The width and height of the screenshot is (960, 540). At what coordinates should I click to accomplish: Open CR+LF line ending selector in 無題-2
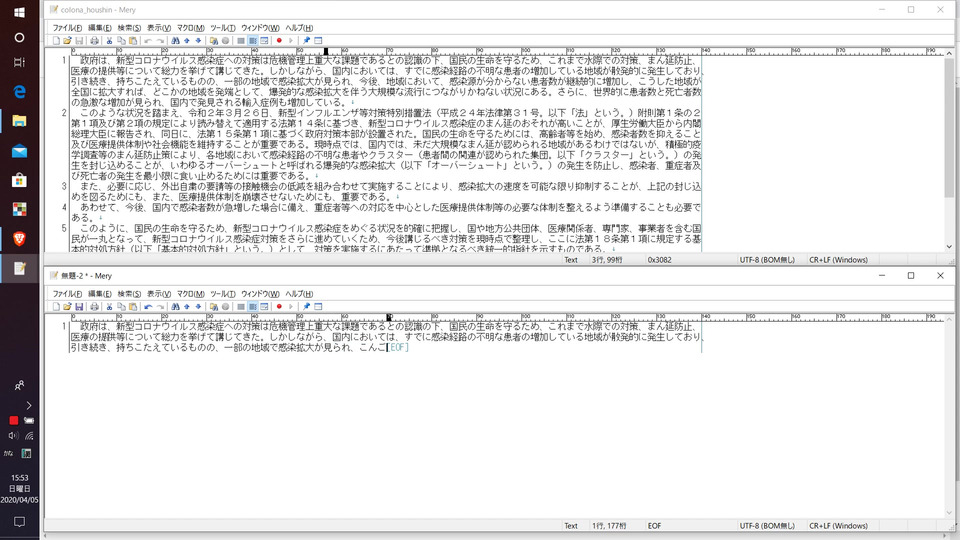(x=838, y=526)
